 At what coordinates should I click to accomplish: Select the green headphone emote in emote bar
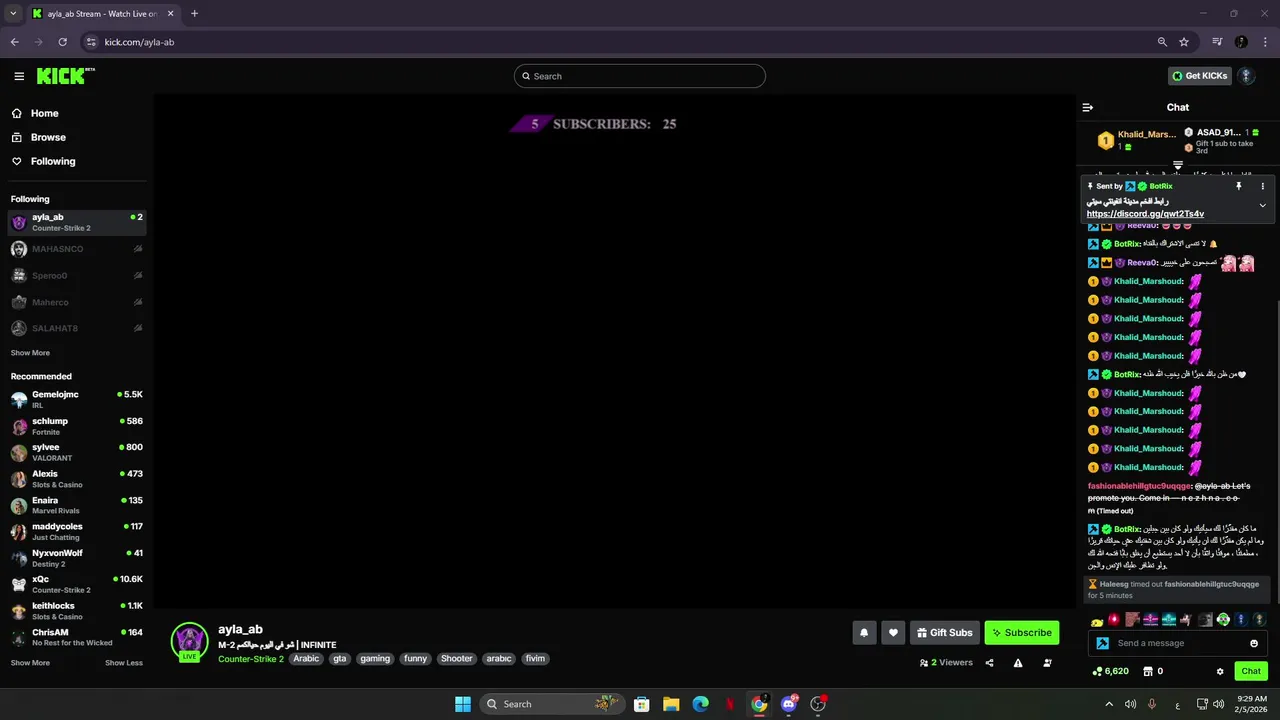tap(1223, 620)
